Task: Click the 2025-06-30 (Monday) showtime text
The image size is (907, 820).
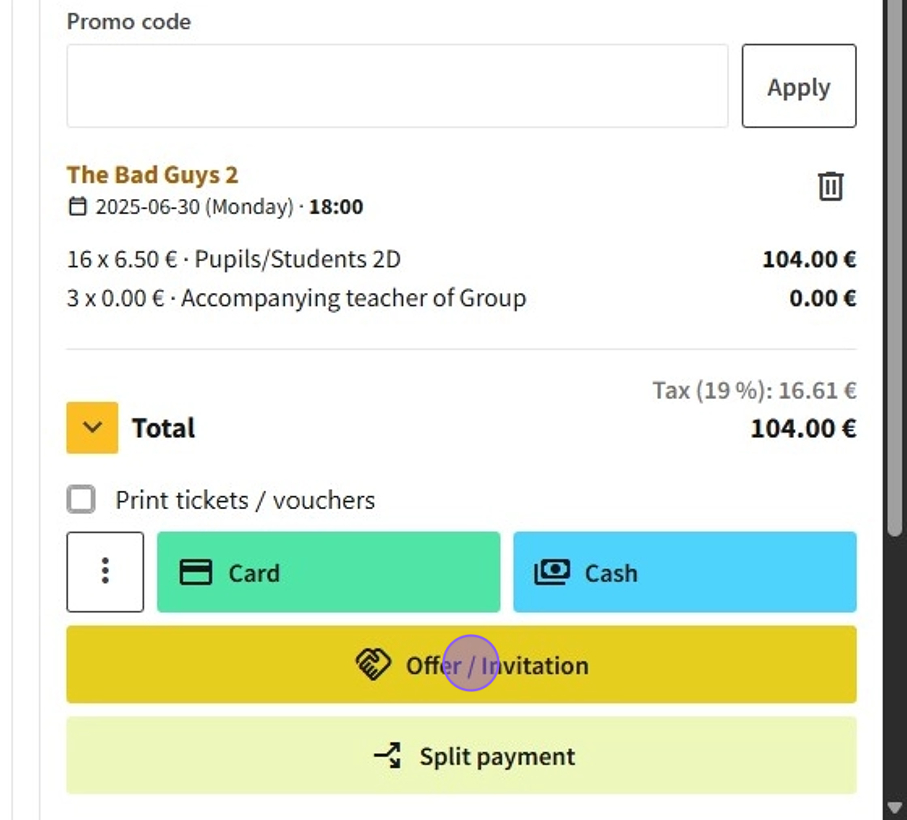Action: click(195, 208)
